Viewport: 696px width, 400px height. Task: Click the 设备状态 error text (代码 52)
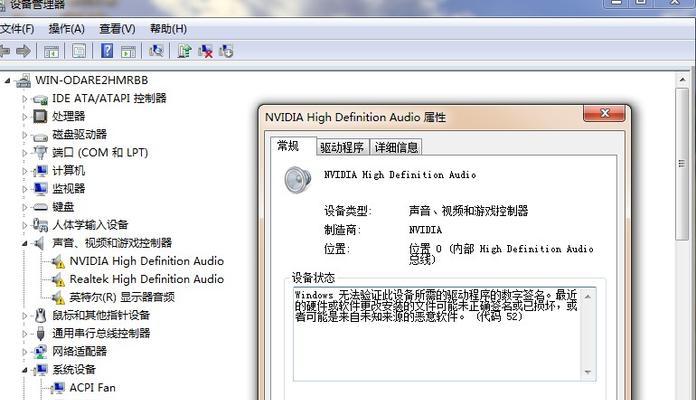click(436, 305)
